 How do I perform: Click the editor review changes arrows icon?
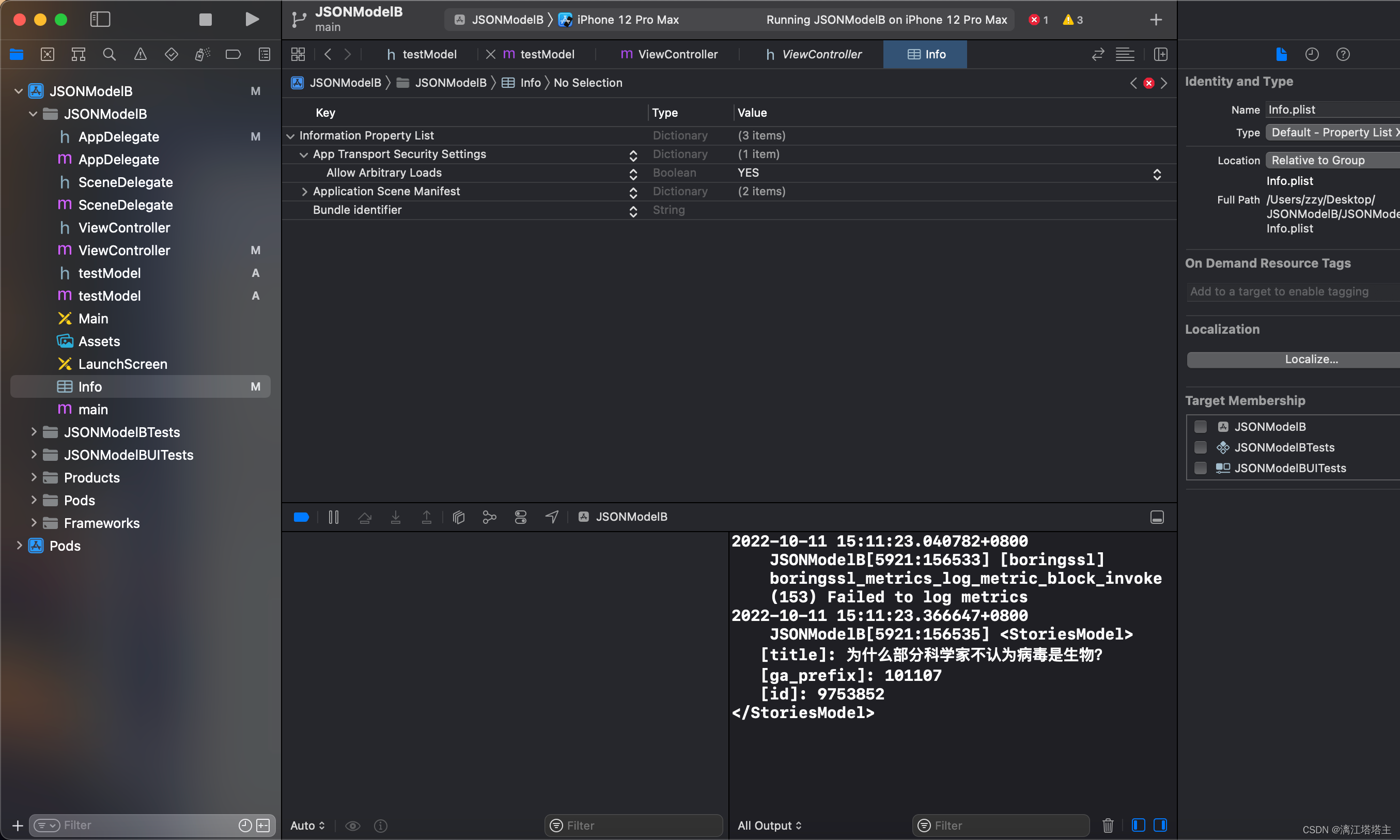coord(1098,54)
